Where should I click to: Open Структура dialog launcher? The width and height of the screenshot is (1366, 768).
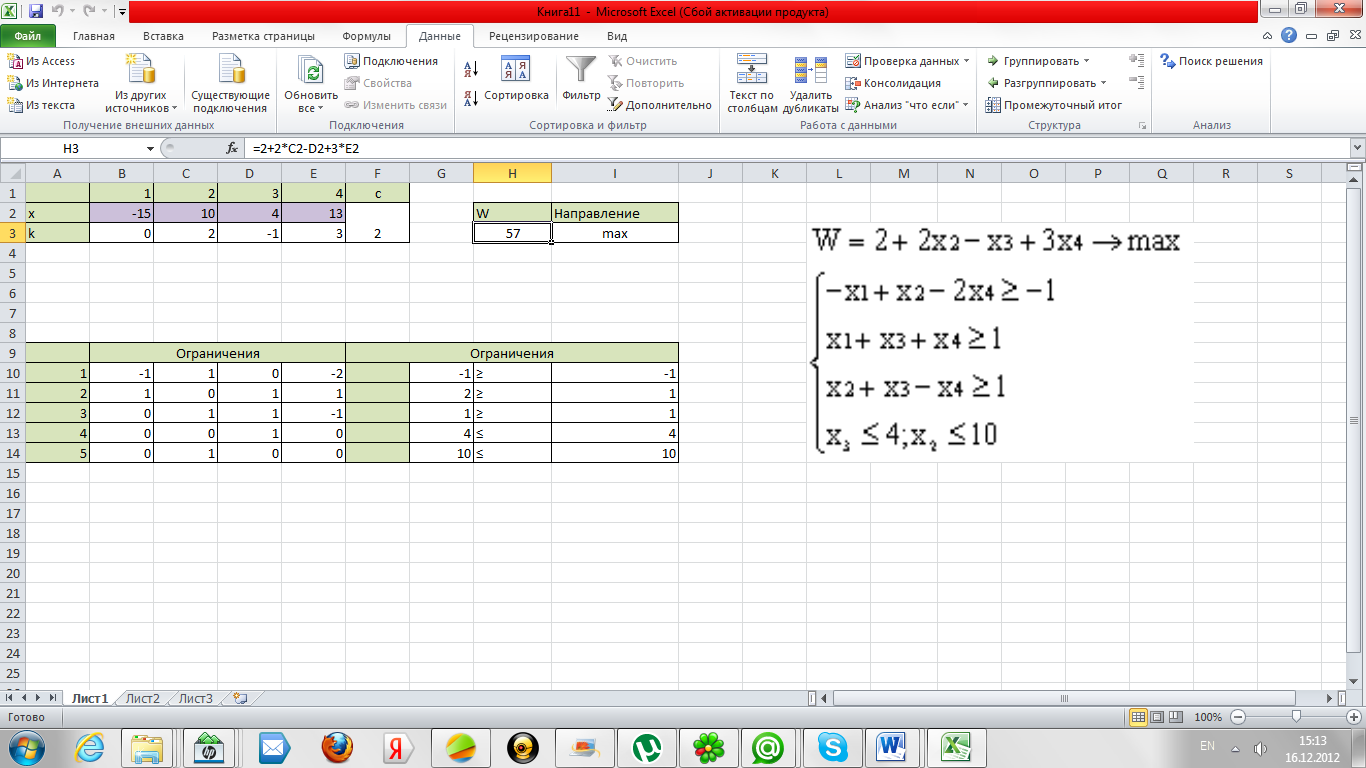pyautogui.click(x=1142, y=126)
